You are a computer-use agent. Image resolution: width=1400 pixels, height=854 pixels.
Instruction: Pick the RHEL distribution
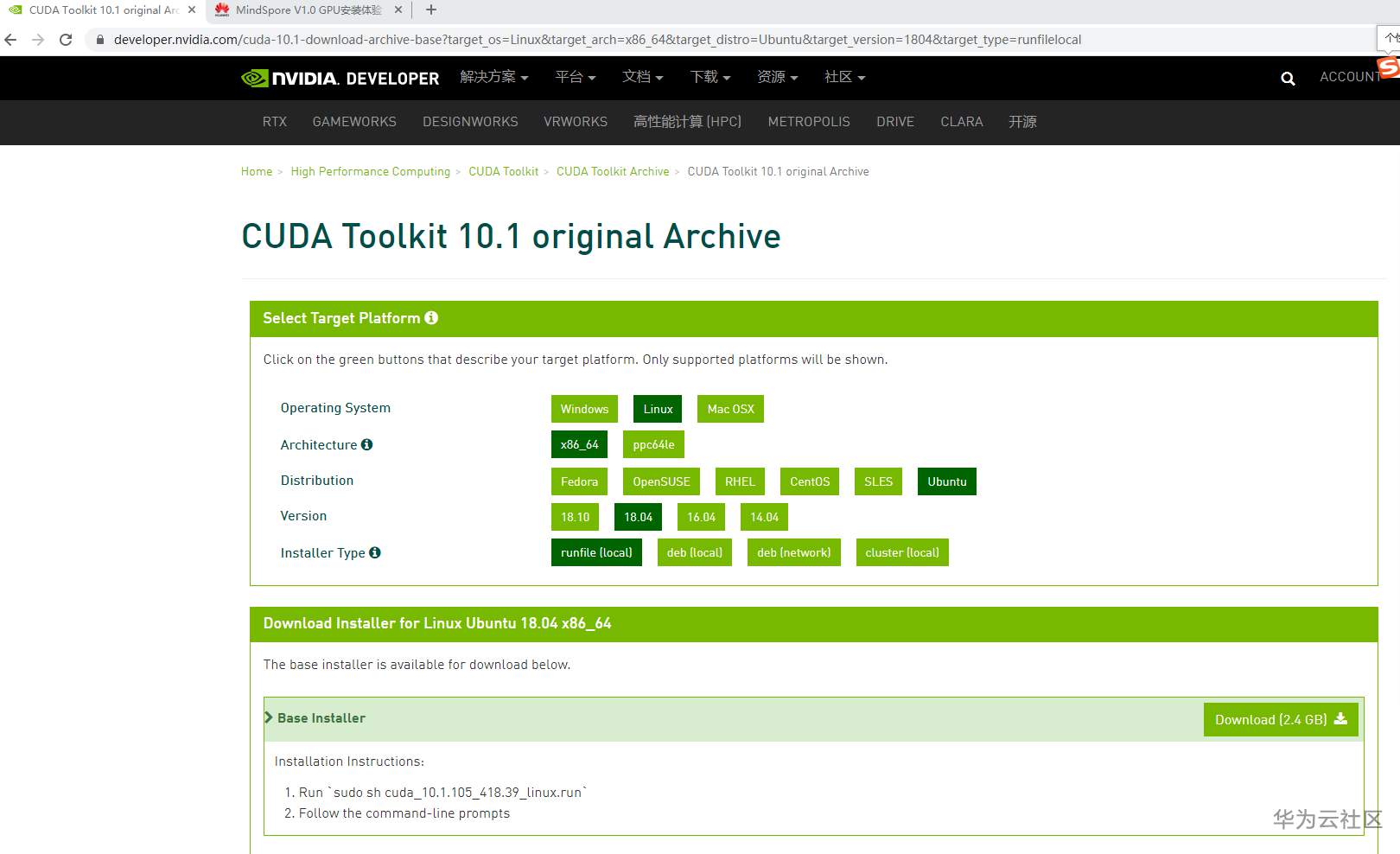(740, 481)
